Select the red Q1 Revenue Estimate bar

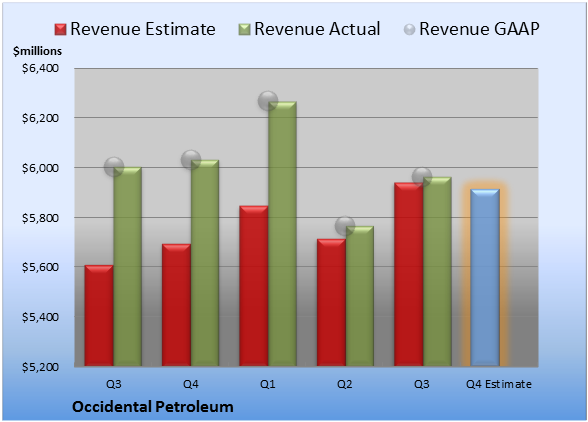pos(254,286)
